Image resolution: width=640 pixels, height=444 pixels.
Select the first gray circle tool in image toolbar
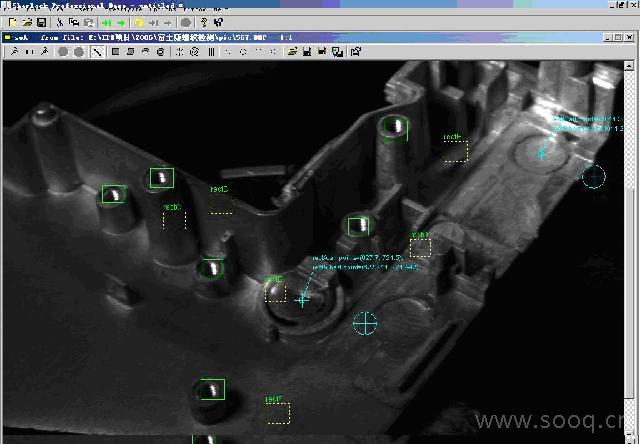pos(63,51)
